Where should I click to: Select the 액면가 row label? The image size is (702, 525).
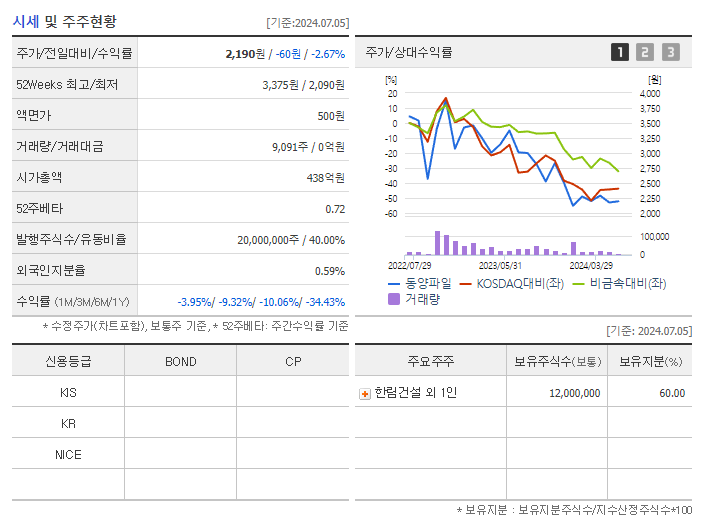pos(34,115)
